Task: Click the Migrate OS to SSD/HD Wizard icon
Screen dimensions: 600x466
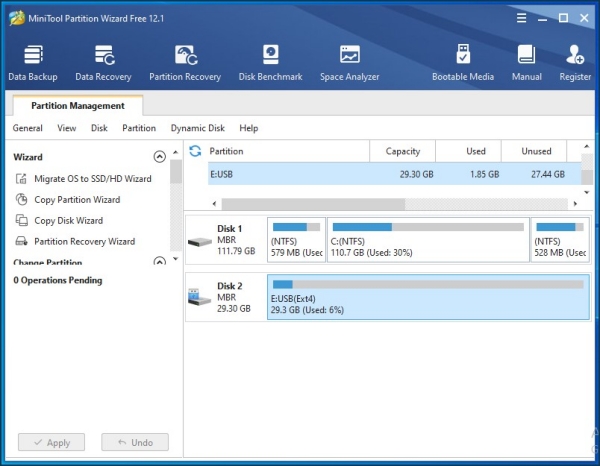Action: tap(21, 179)
